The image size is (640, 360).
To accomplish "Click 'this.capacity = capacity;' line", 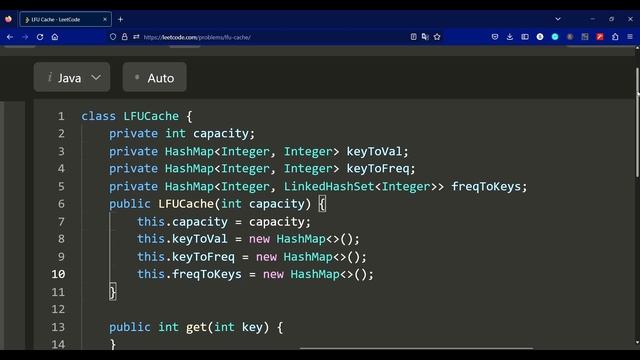I will click(224, 222).
